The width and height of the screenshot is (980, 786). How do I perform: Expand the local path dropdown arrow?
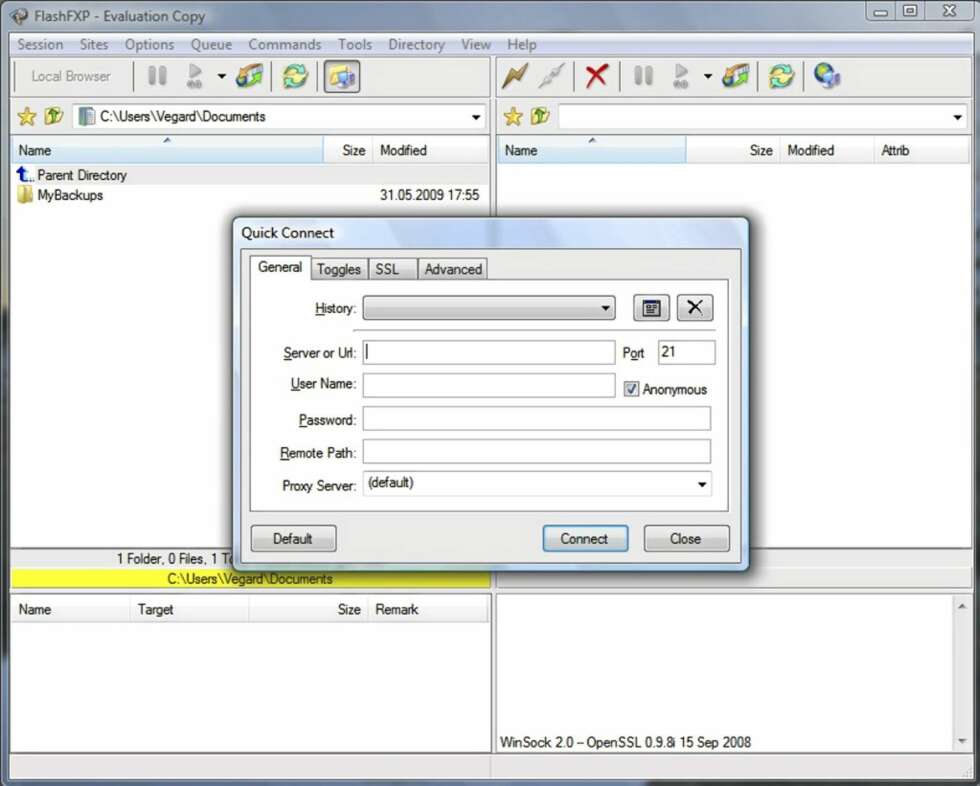(476, 117)
